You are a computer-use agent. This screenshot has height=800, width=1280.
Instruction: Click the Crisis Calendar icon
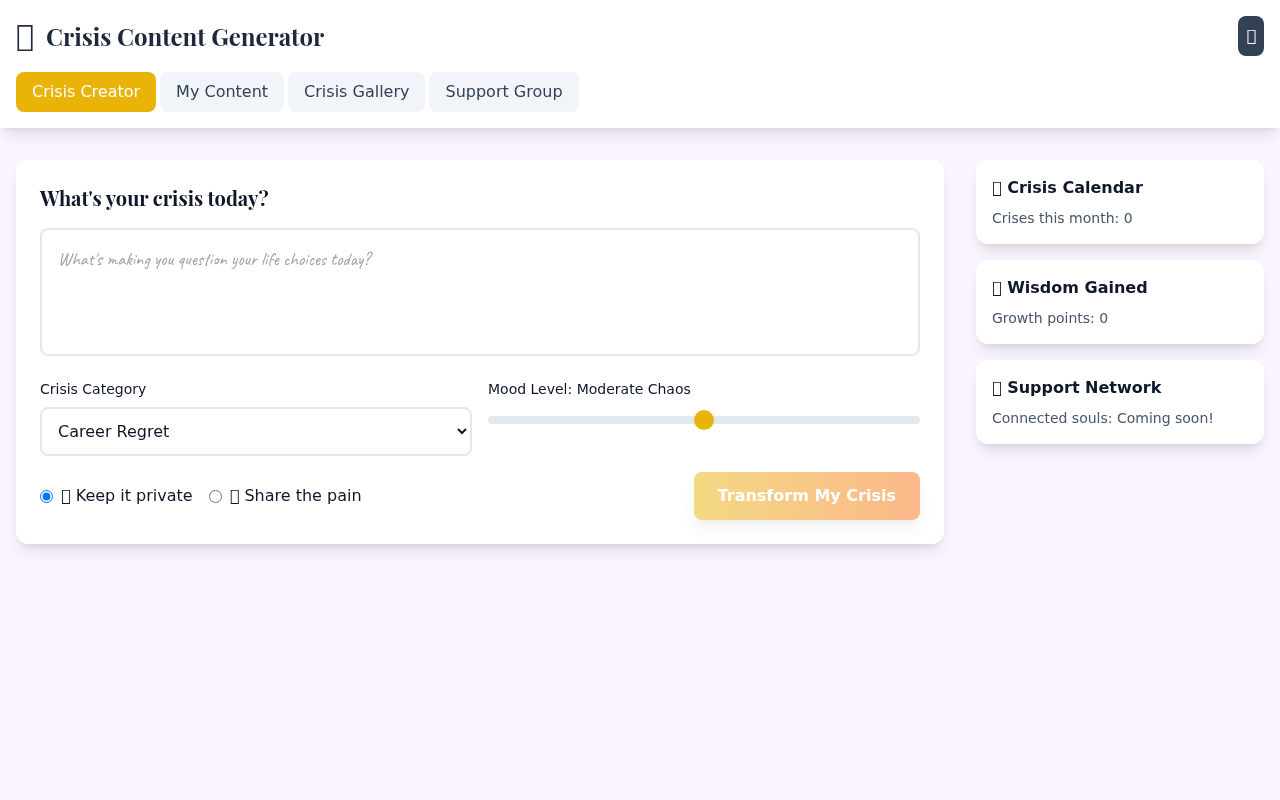coord(997,188)
